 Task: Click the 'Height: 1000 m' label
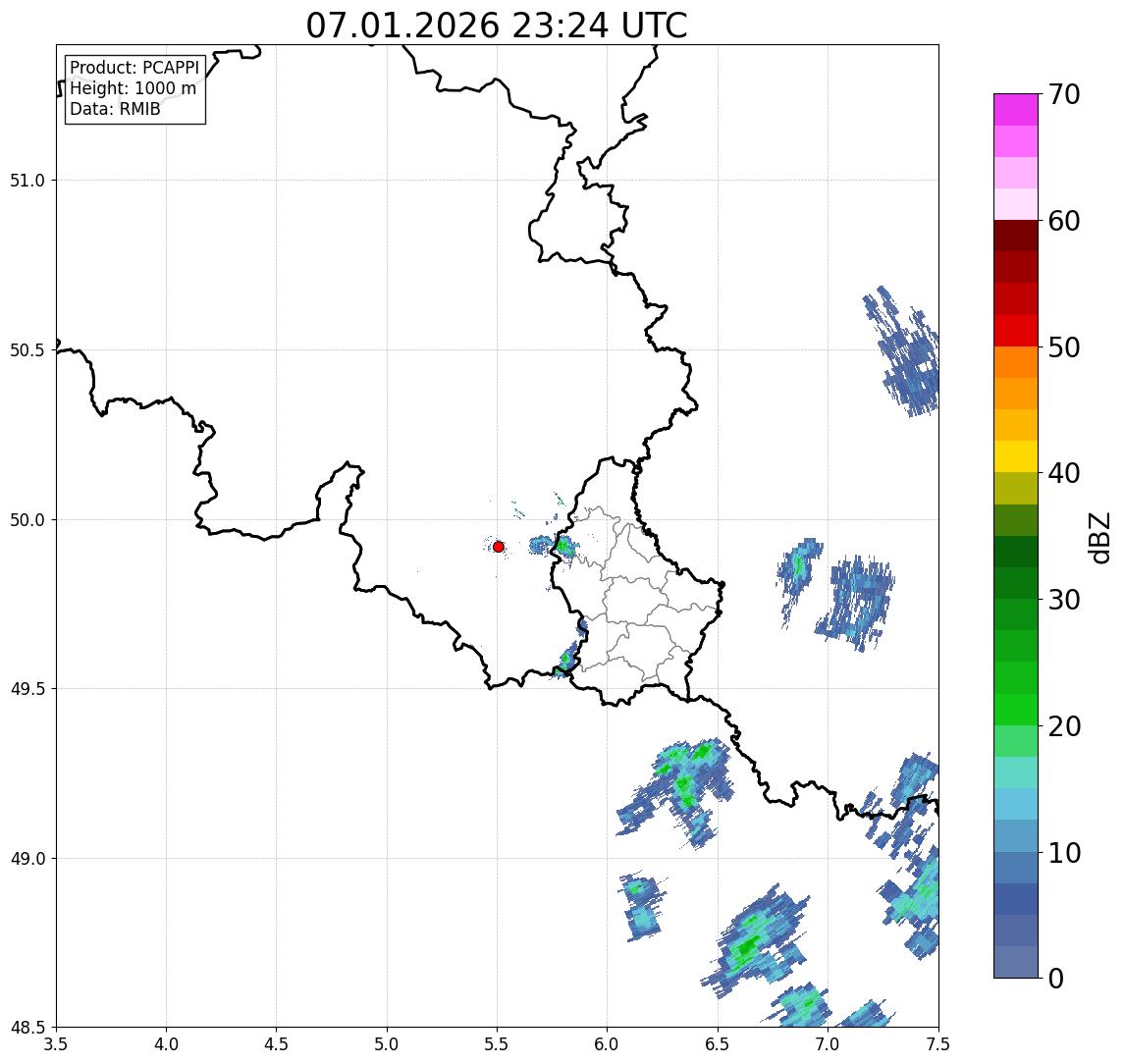click(133, 88)
